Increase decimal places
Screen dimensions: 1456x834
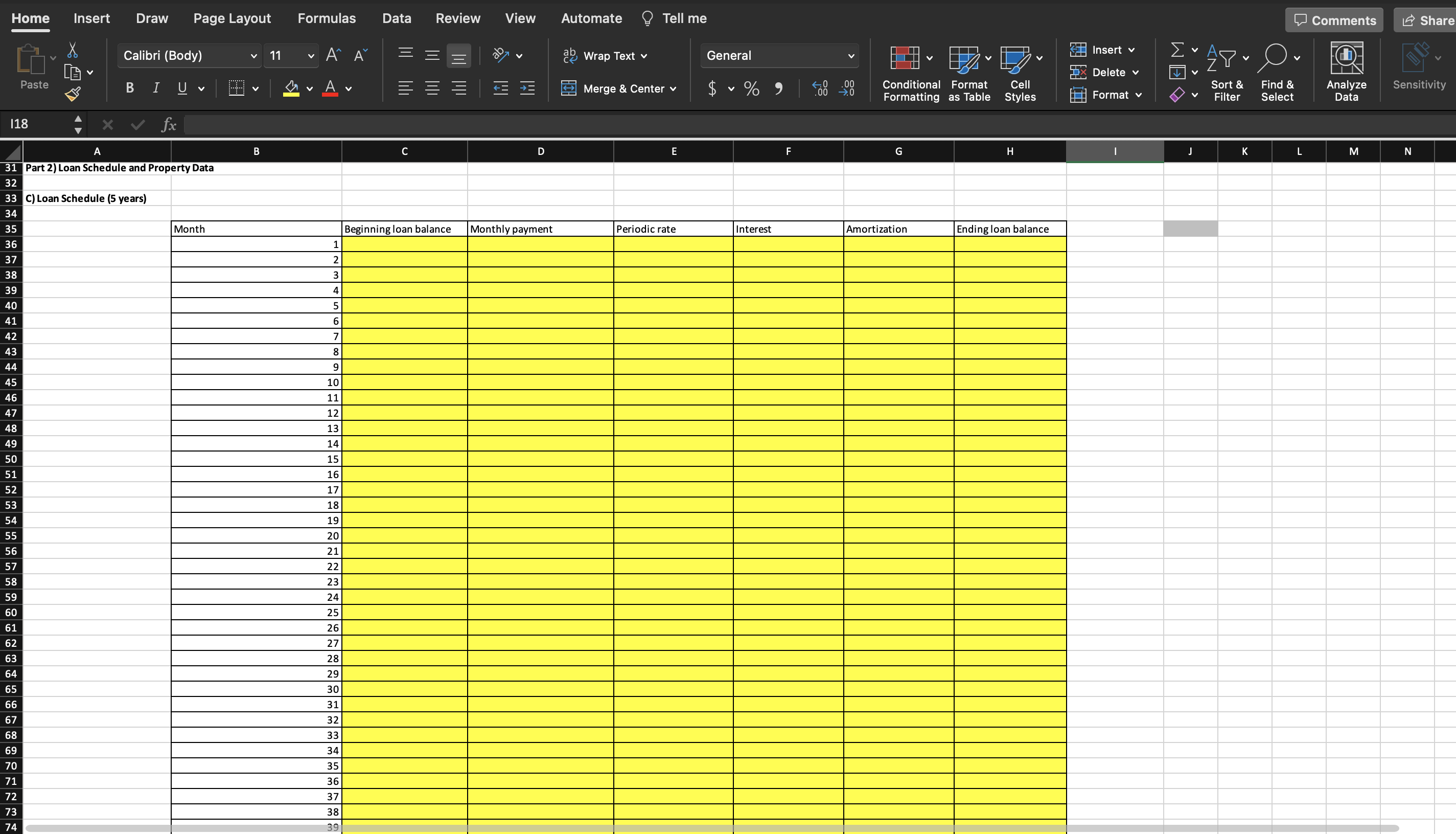[x=820, y=88]
